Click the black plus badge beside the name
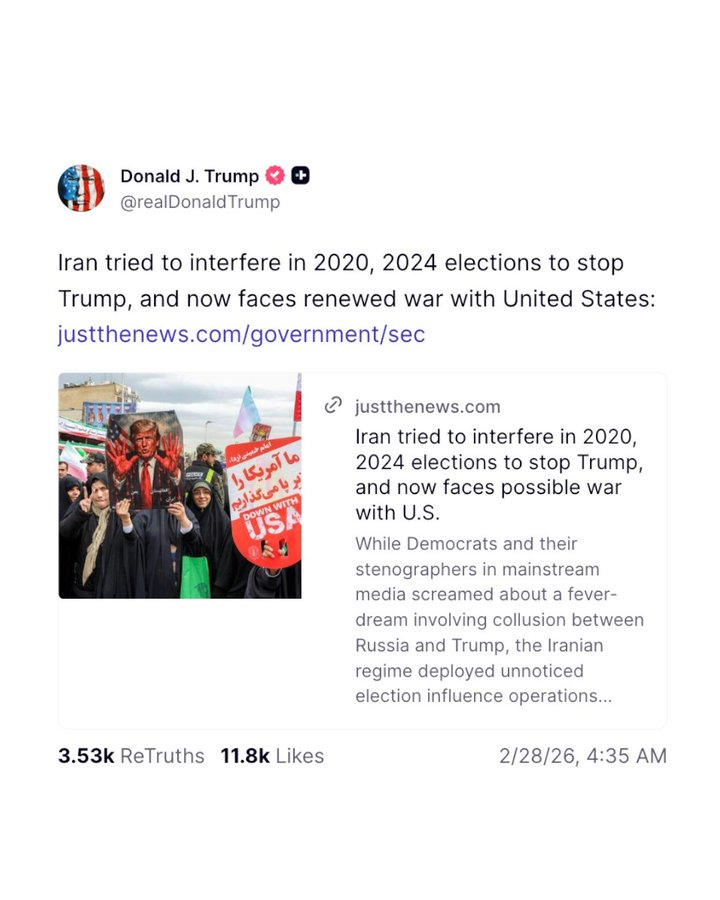 click(x=300, y=176)
